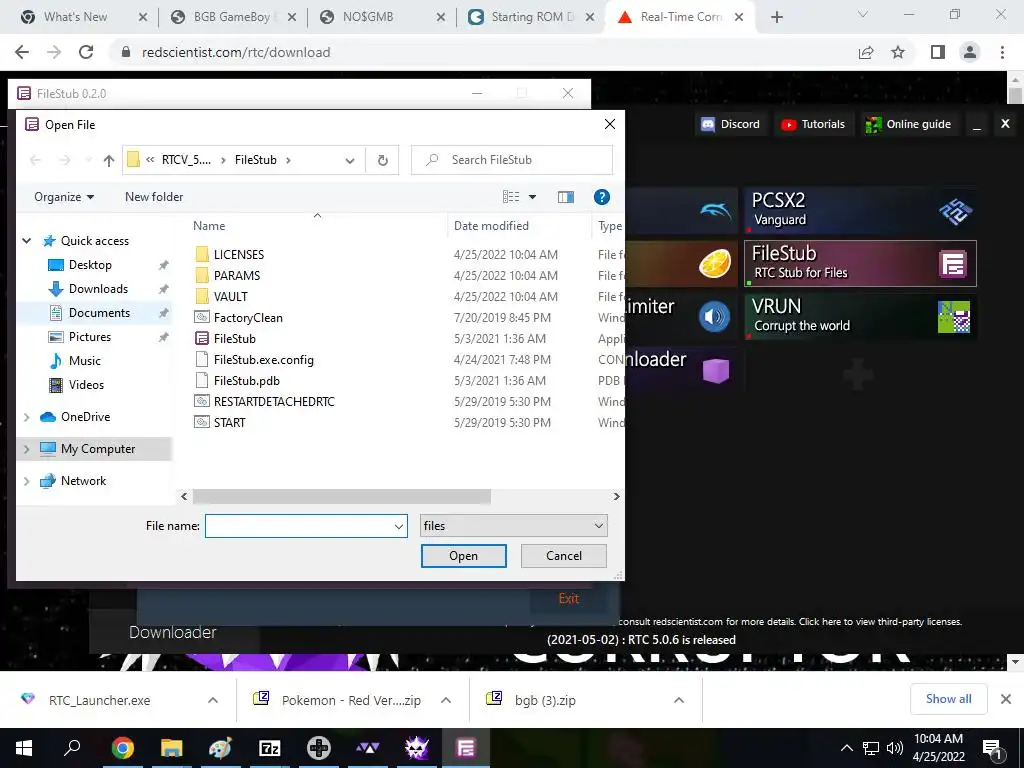Expand the Network tree node
Viewport: 1024px width, 768px height.
click(27, 481)
